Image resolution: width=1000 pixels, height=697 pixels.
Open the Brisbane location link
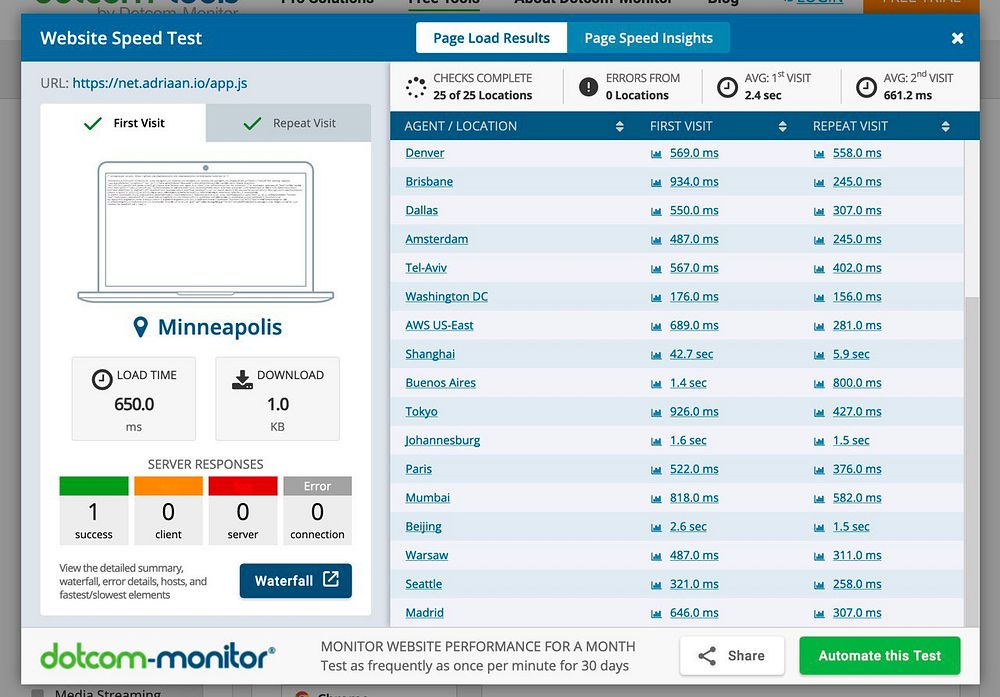tap(429, 182)
